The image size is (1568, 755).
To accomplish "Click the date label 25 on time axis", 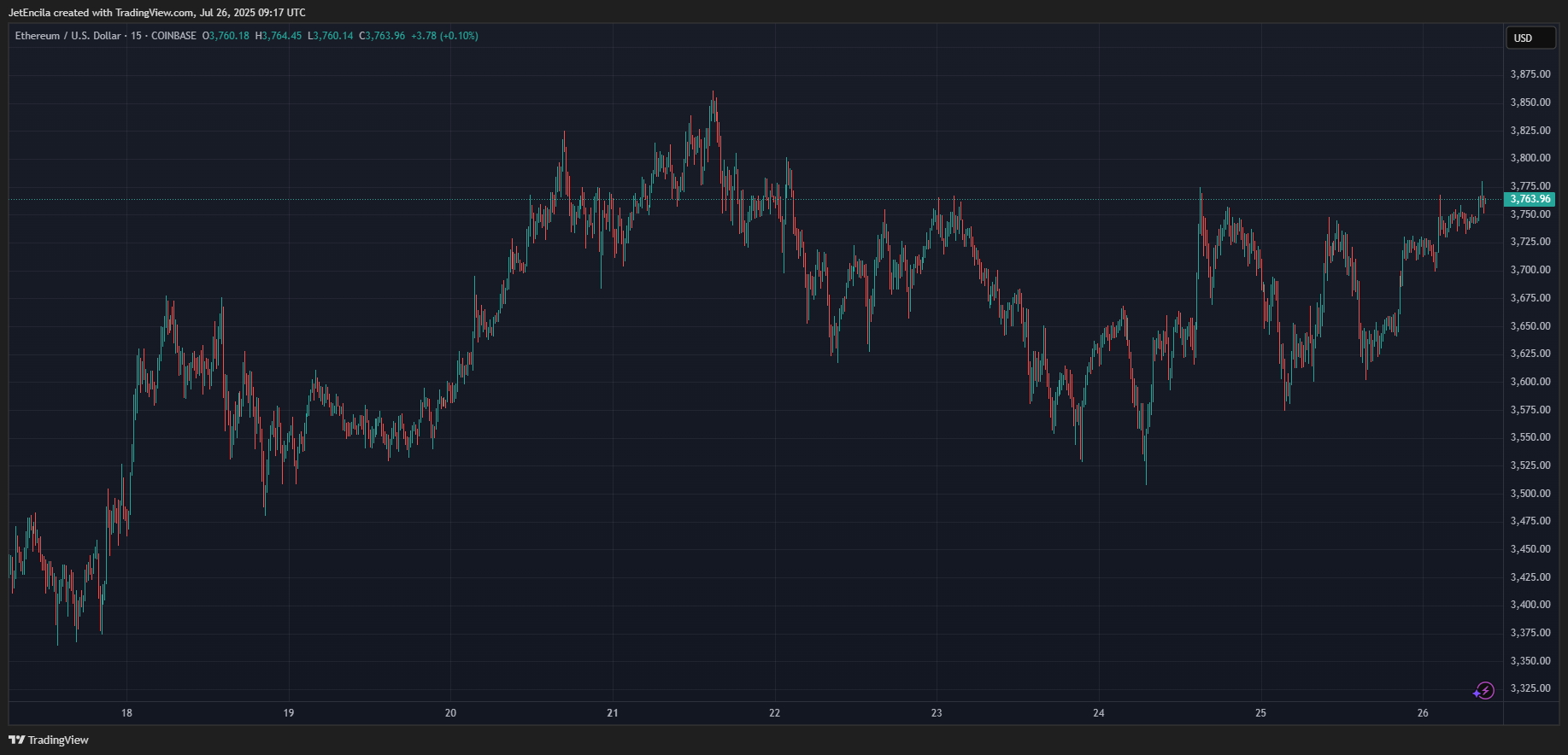I will [x=1260, y=712].
